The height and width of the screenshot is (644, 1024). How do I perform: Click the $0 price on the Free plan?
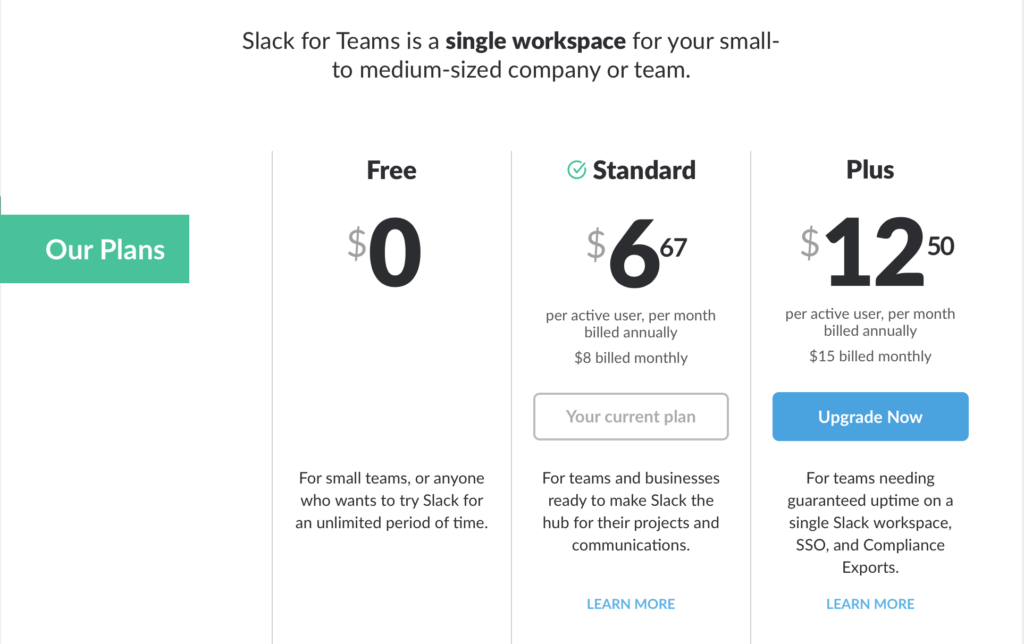[x=385, y=252]
